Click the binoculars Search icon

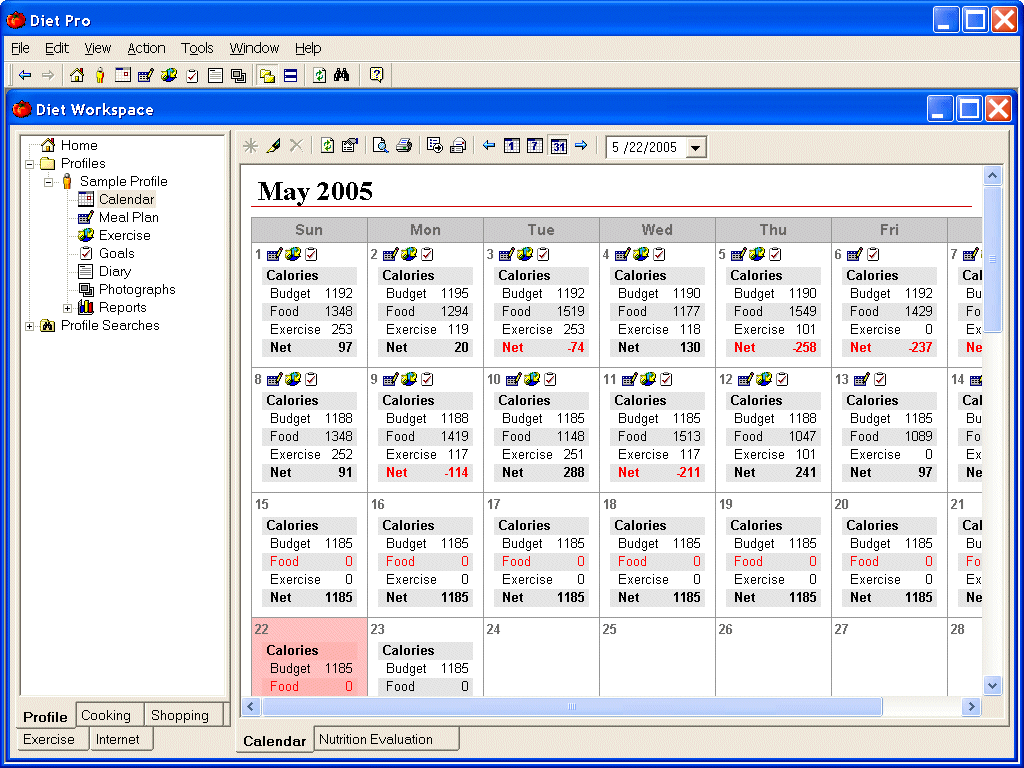[342, 75]
